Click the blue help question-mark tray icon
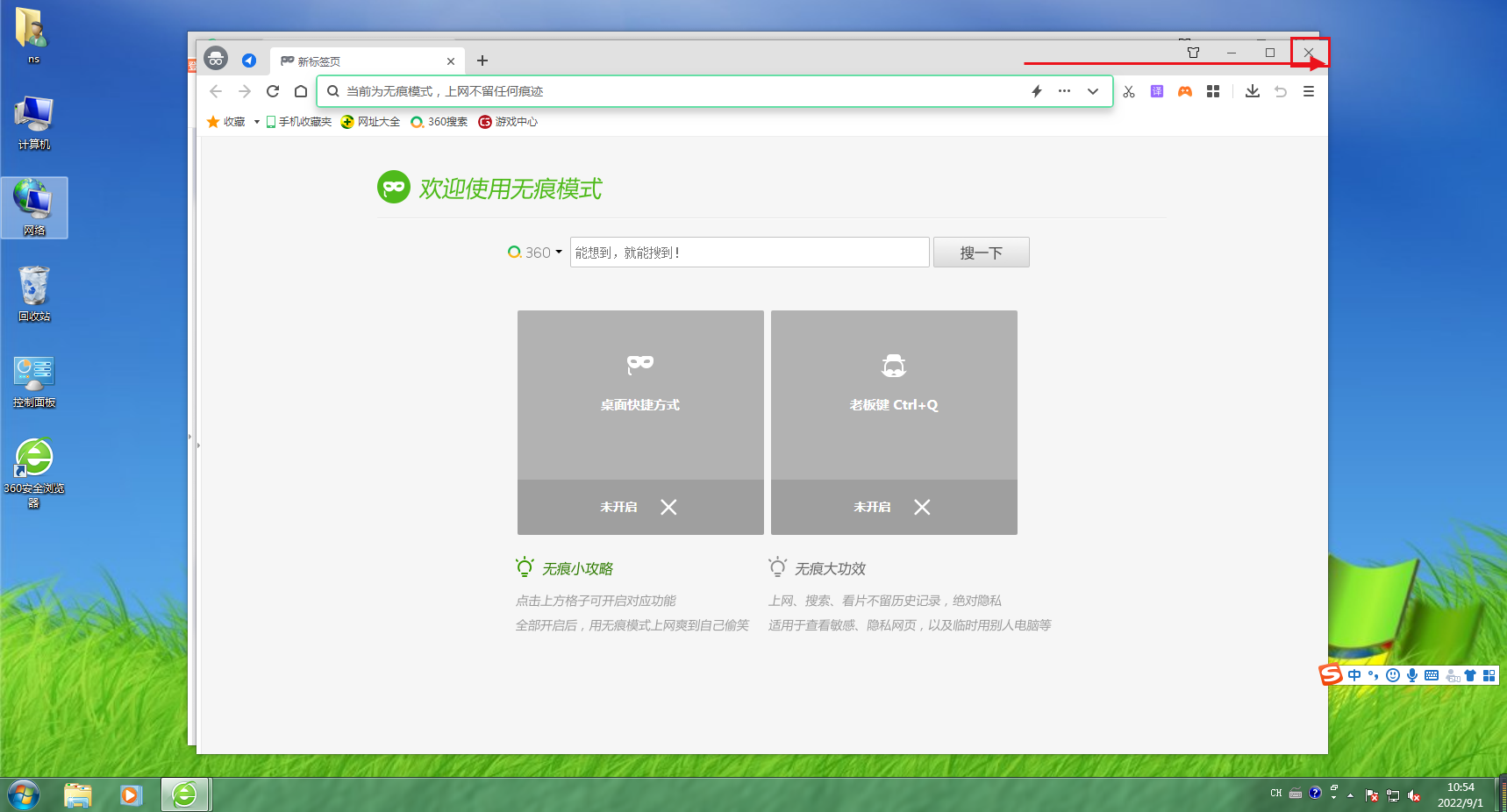This screenshot has width=1507, height=812. point(1315,793)
